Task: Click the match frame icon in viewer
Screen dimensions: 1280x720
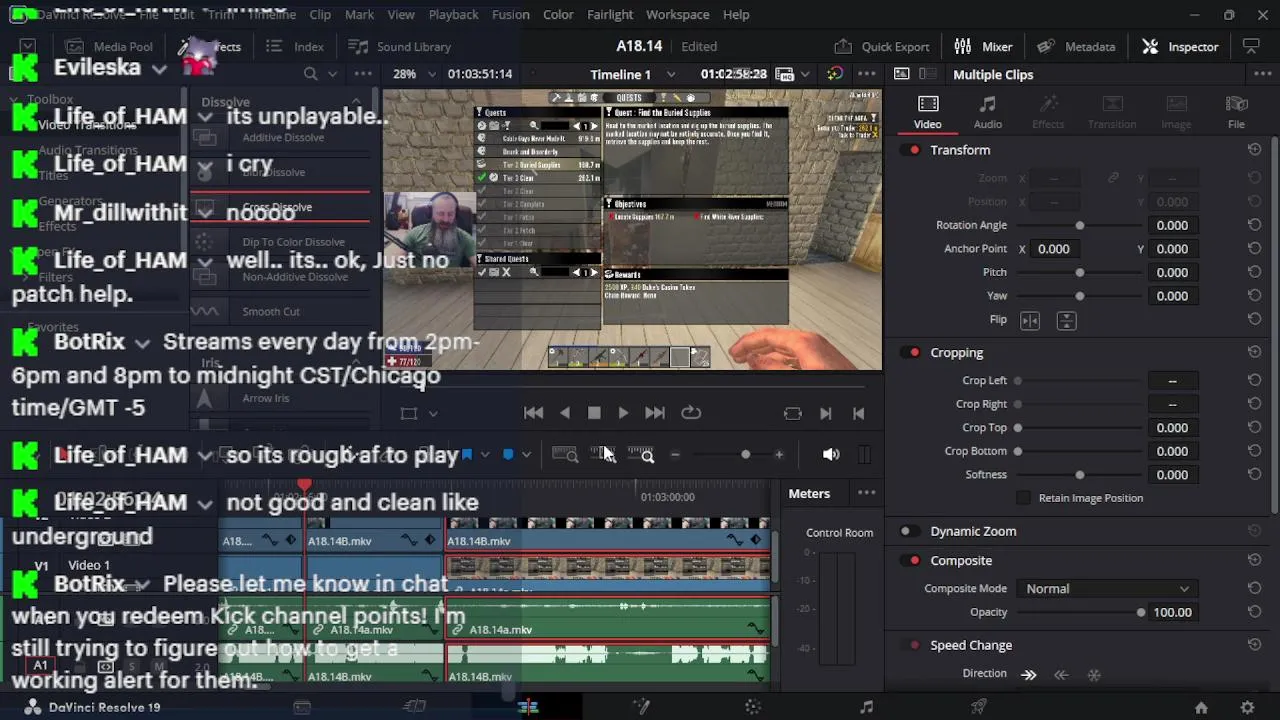Action: (x=792, y=413)
